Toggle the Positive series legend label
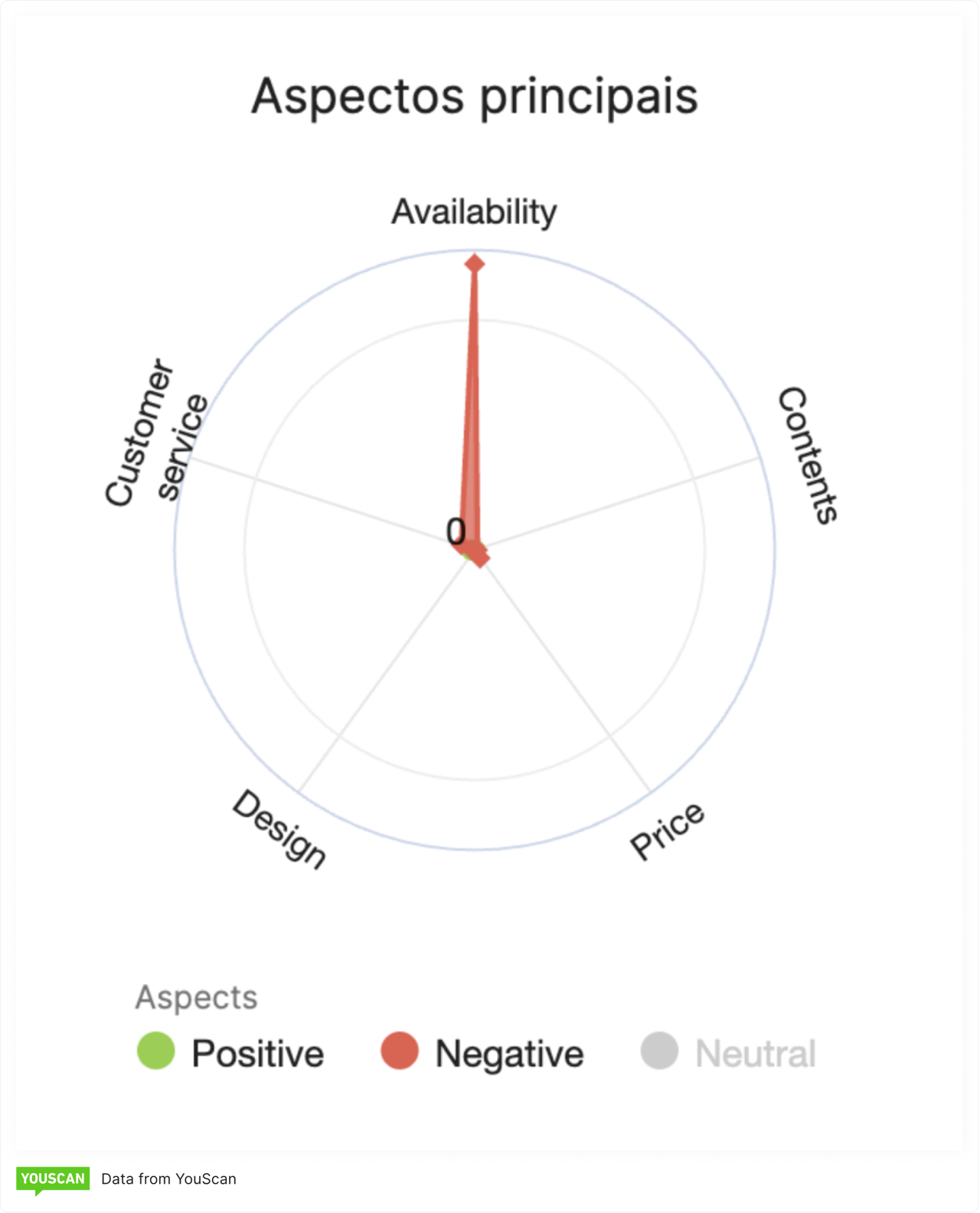Viewport: 980px width, 1213px height. 257,1054
